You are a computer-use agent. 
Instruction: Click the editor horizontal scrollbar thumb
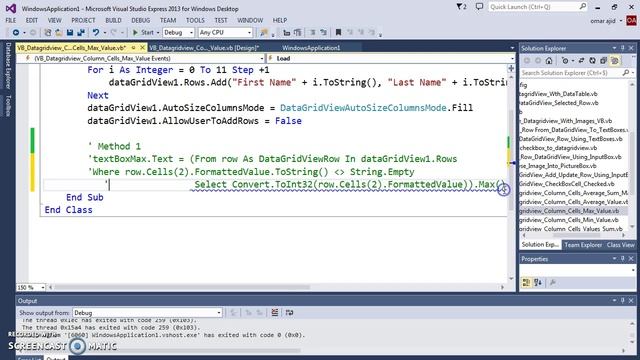point(182,287)
